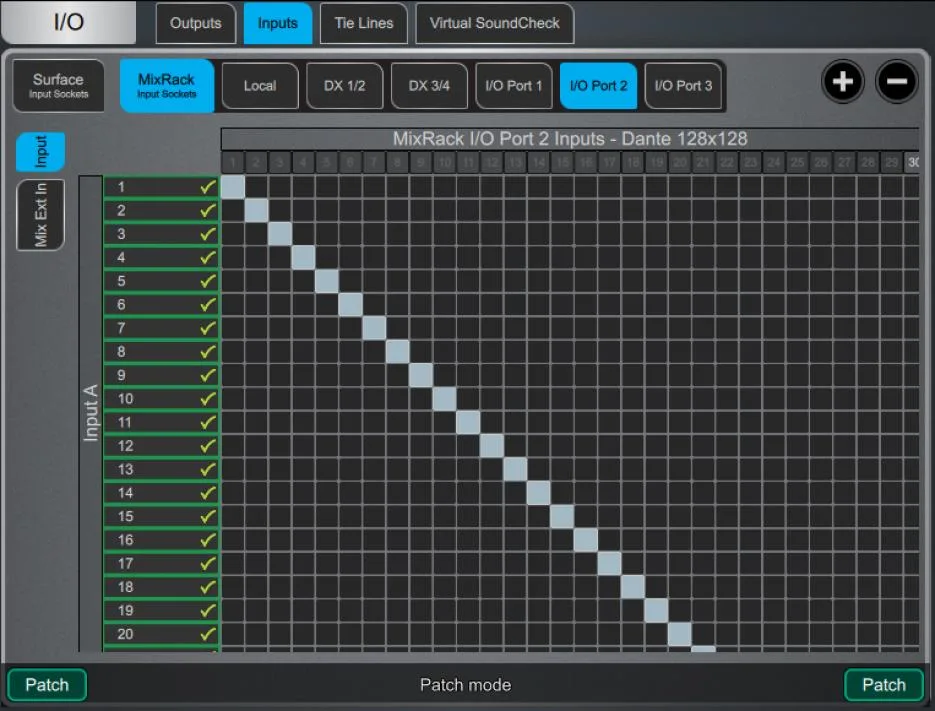The image size is (935, 711).
Task: Zoom out with the minus icon
Action: click(x=896, y=81)
